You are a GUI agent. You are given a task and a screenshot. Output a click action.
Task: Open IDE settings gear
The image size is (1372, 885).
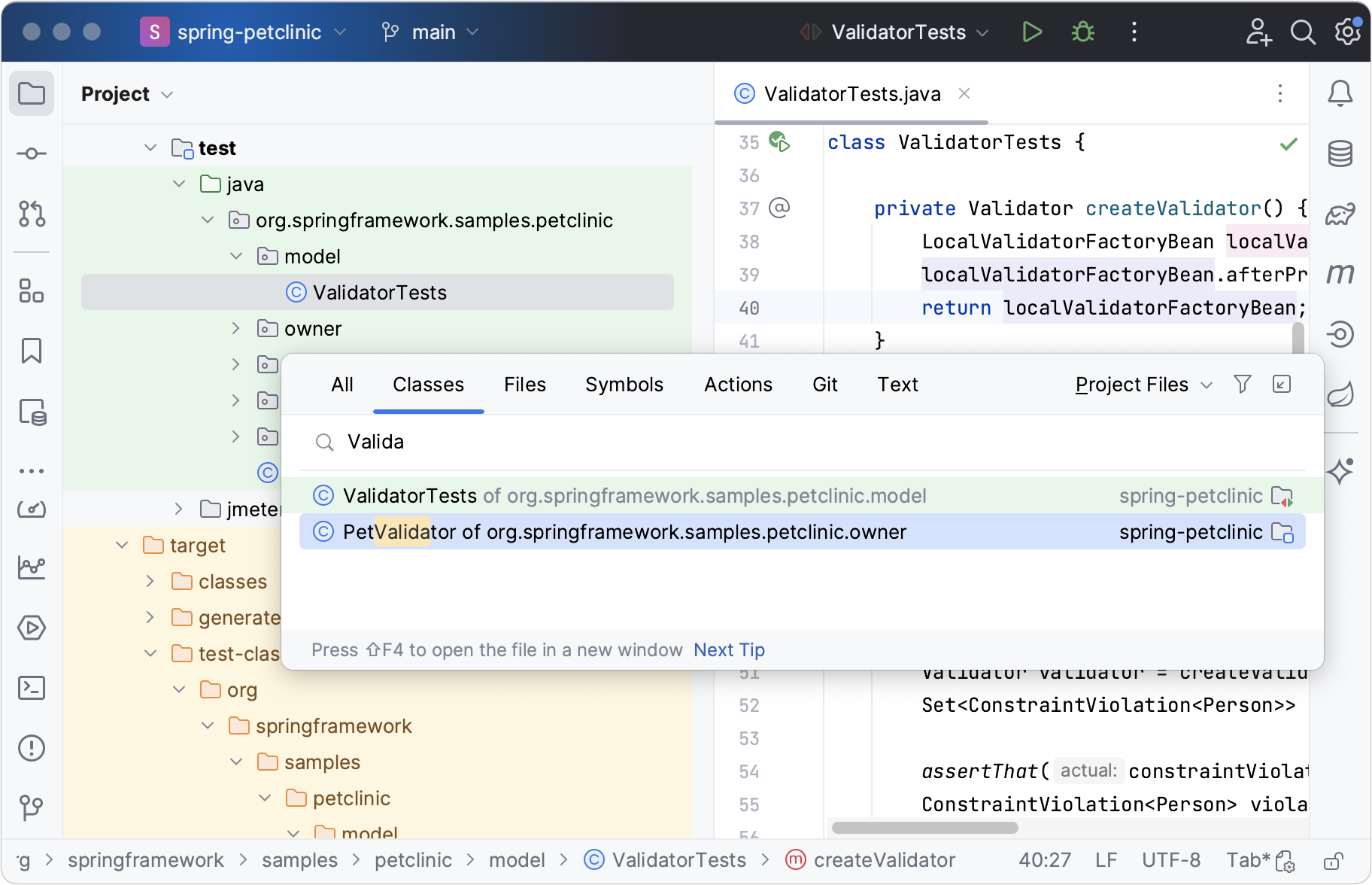(x=1348, y=32)
